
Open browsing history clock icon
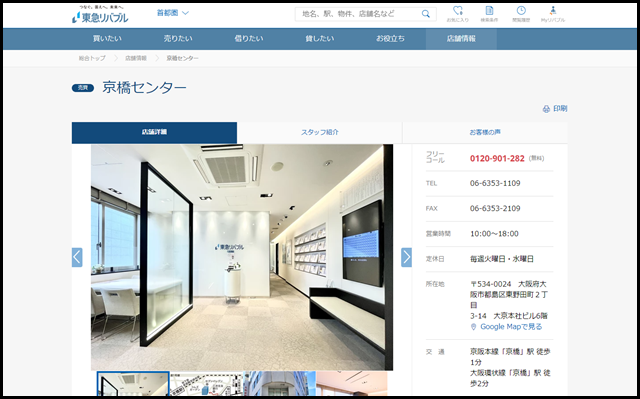(521, 14)
